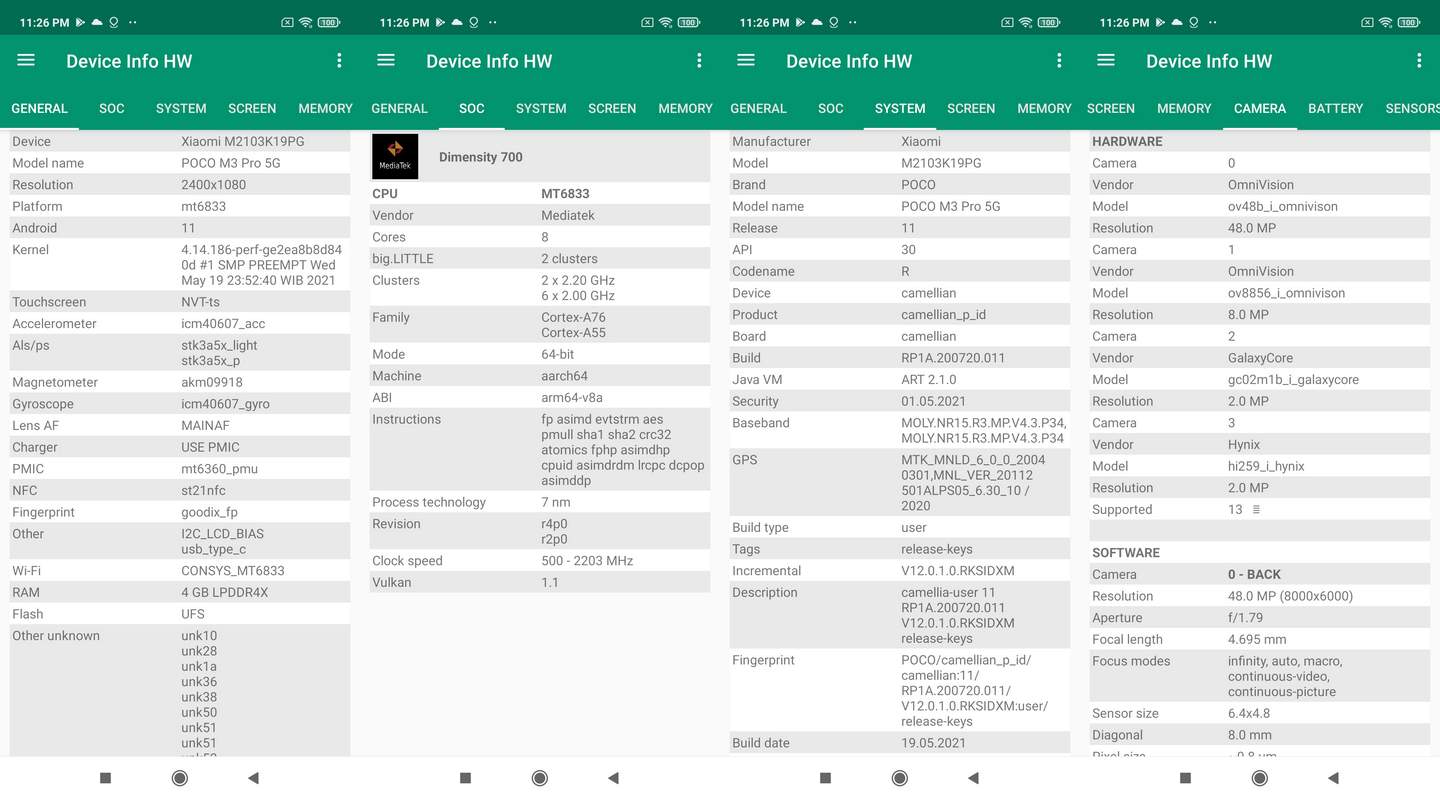Tap Android back button below the SOC screen

coord(613,778)
